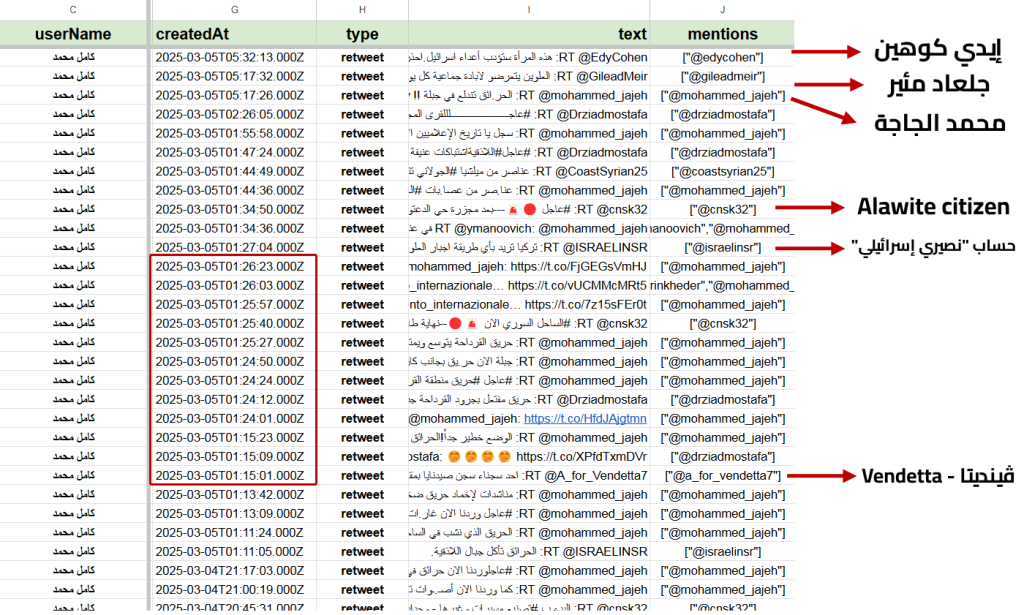Select the 2025-03-05T01:26:23.000Z timestamp cell

(229, 267)
